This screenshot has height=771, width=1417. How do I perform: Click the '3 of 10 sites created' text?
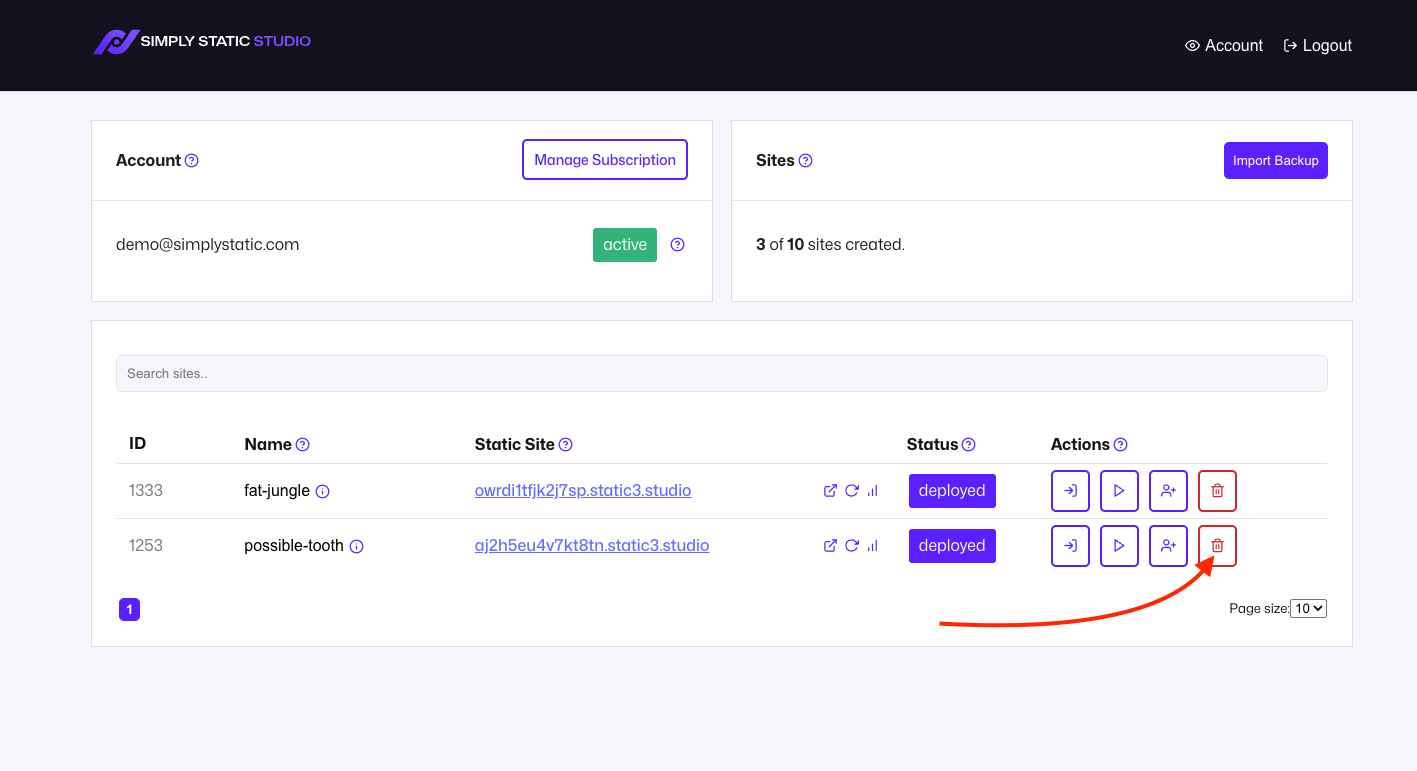pos(830,245)
